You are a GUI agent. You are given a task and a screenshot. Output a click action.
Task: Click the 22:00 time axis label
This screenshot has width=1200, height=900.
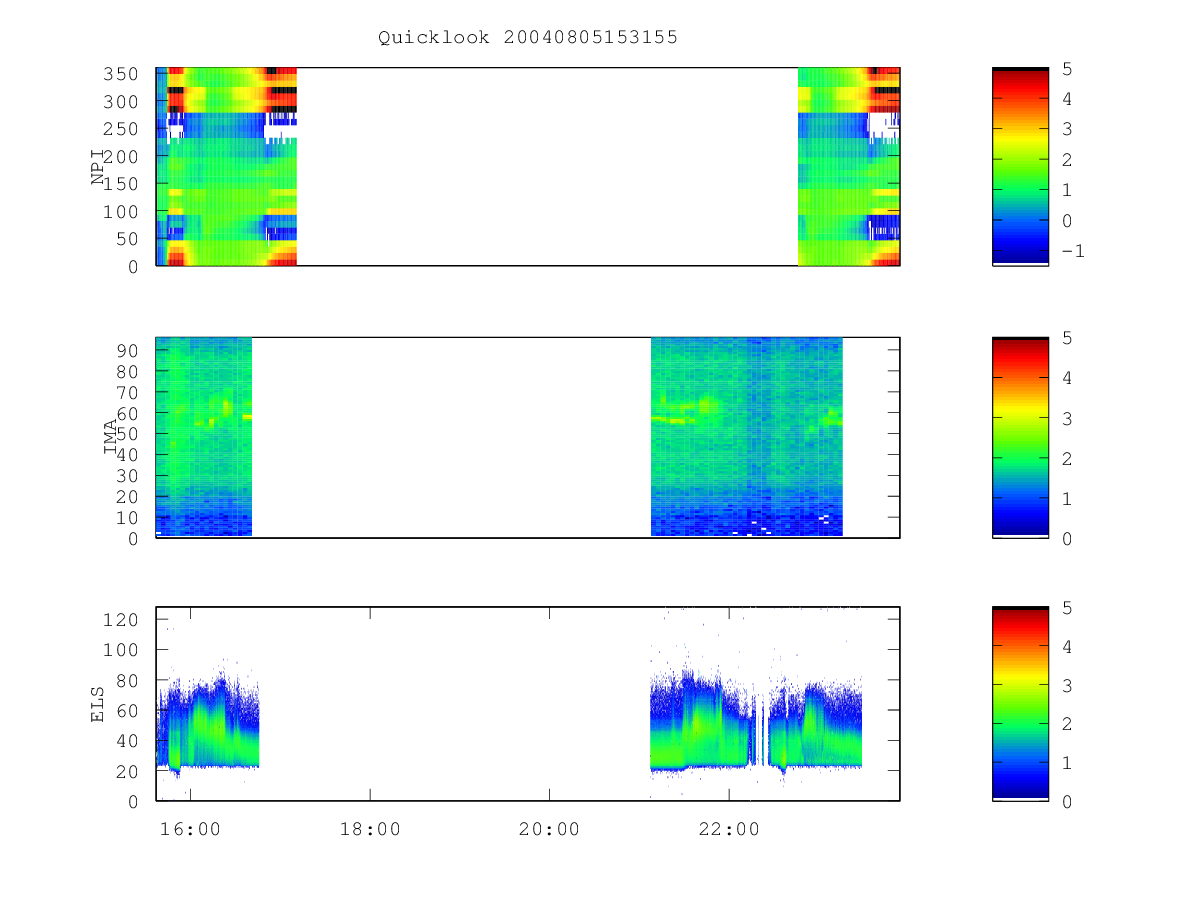[x=729, y=829]
